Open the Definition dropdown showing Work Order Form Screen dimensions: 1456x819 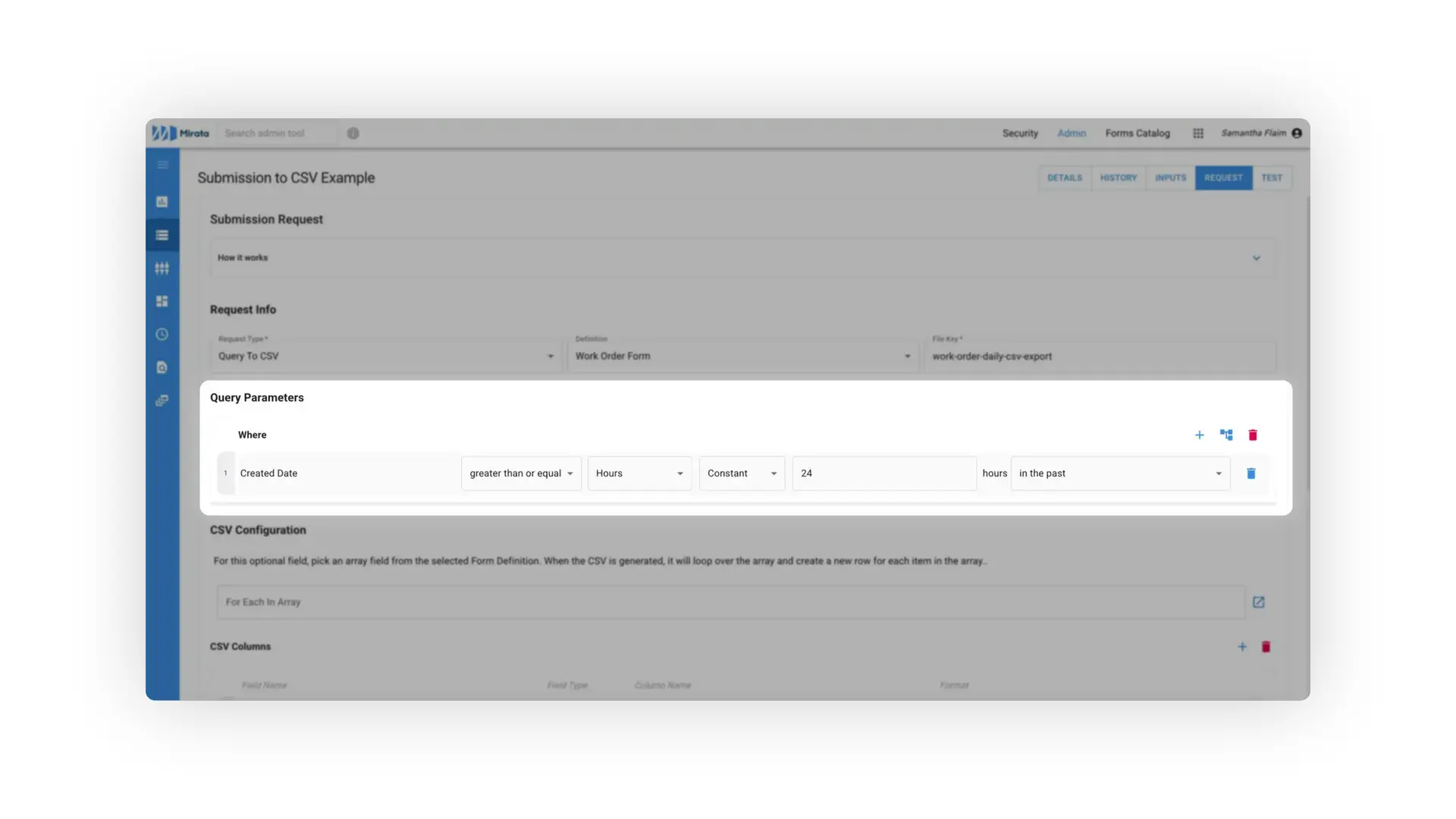[907, 356]
